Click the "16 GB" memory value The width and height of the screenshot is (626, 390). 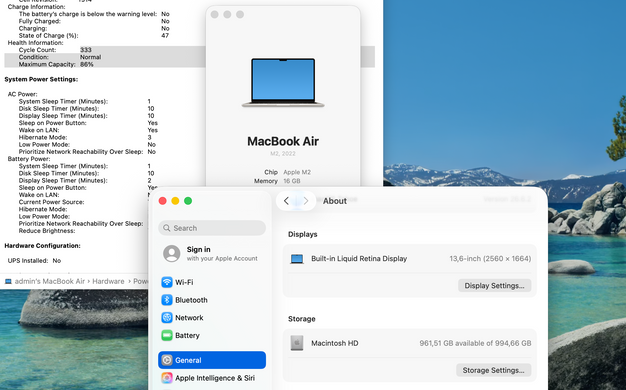(x=292, y=181)
